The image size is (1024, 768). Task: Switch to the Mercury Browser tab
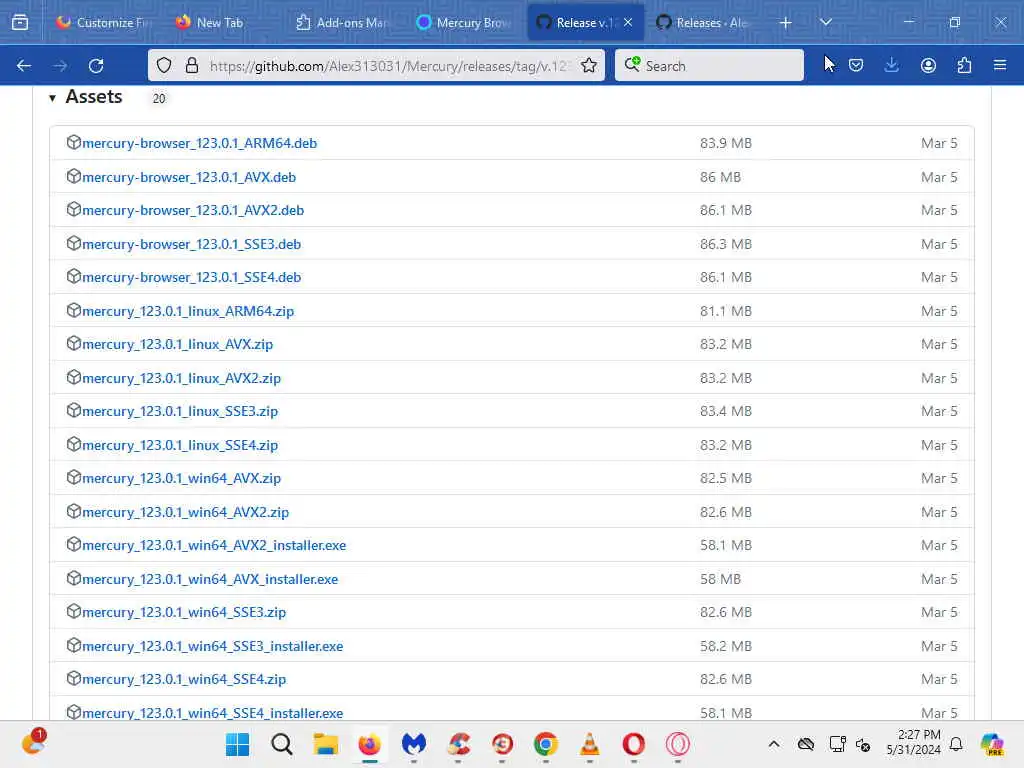tap(465, 23)
